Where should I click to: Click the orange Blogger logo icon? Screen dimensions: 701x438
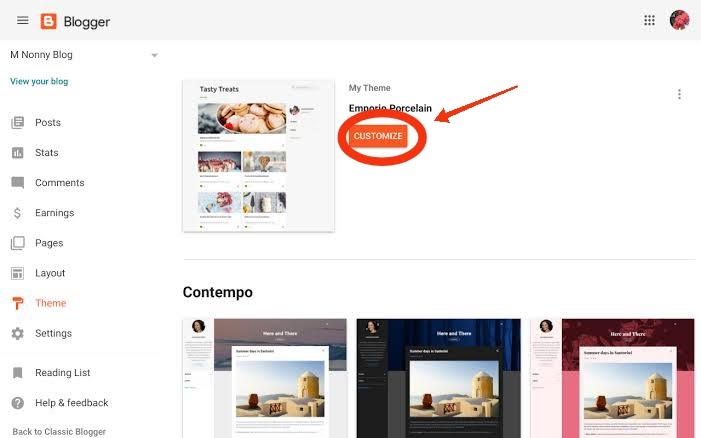(49, 21)
